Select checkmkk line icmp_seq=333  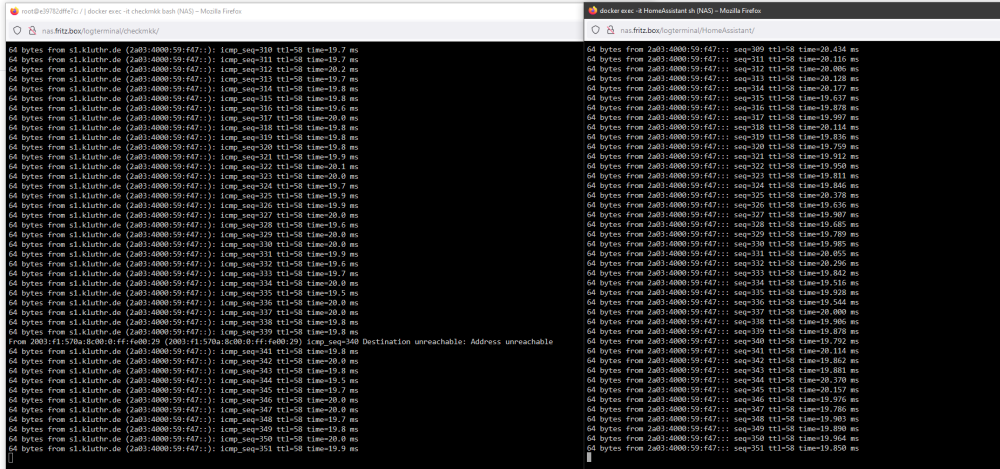point(183,273)
